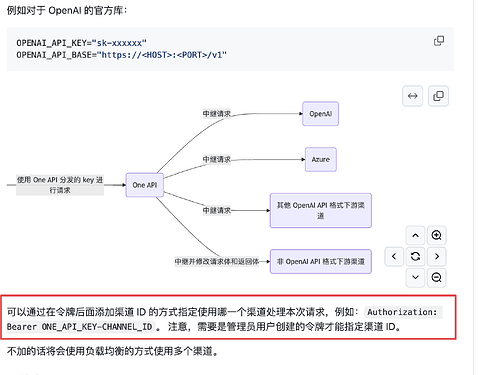
Task: Expand diagram width with double-arrow icon
Action: click(413, 96)
